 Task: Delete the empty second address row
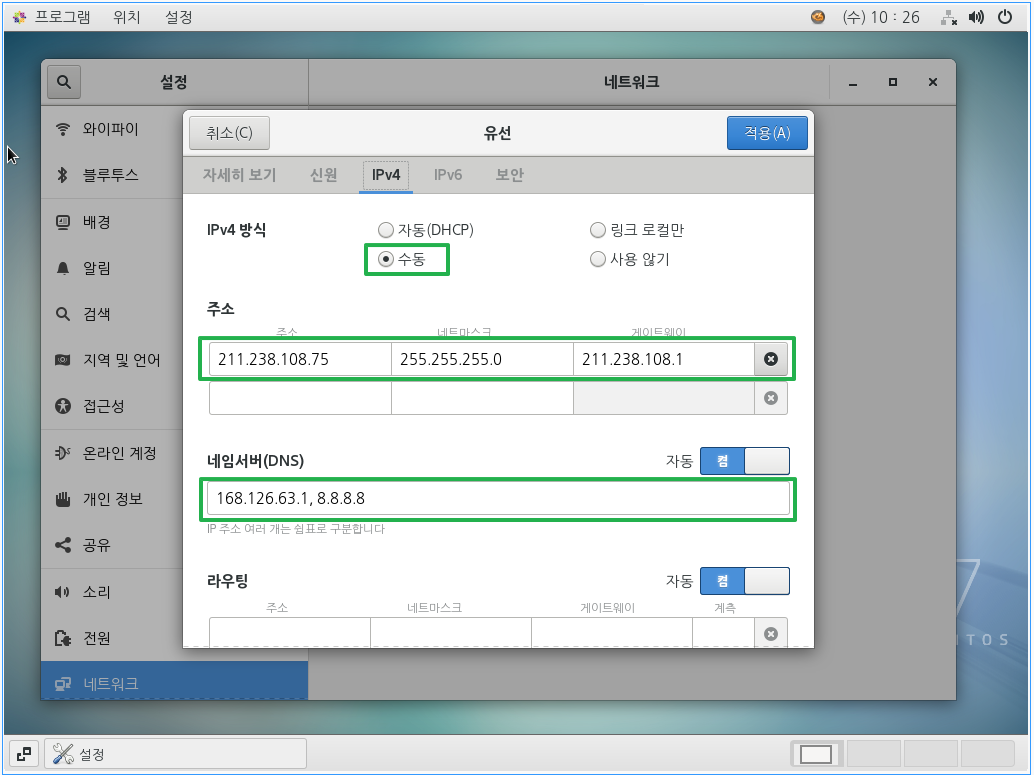point(770,398)
